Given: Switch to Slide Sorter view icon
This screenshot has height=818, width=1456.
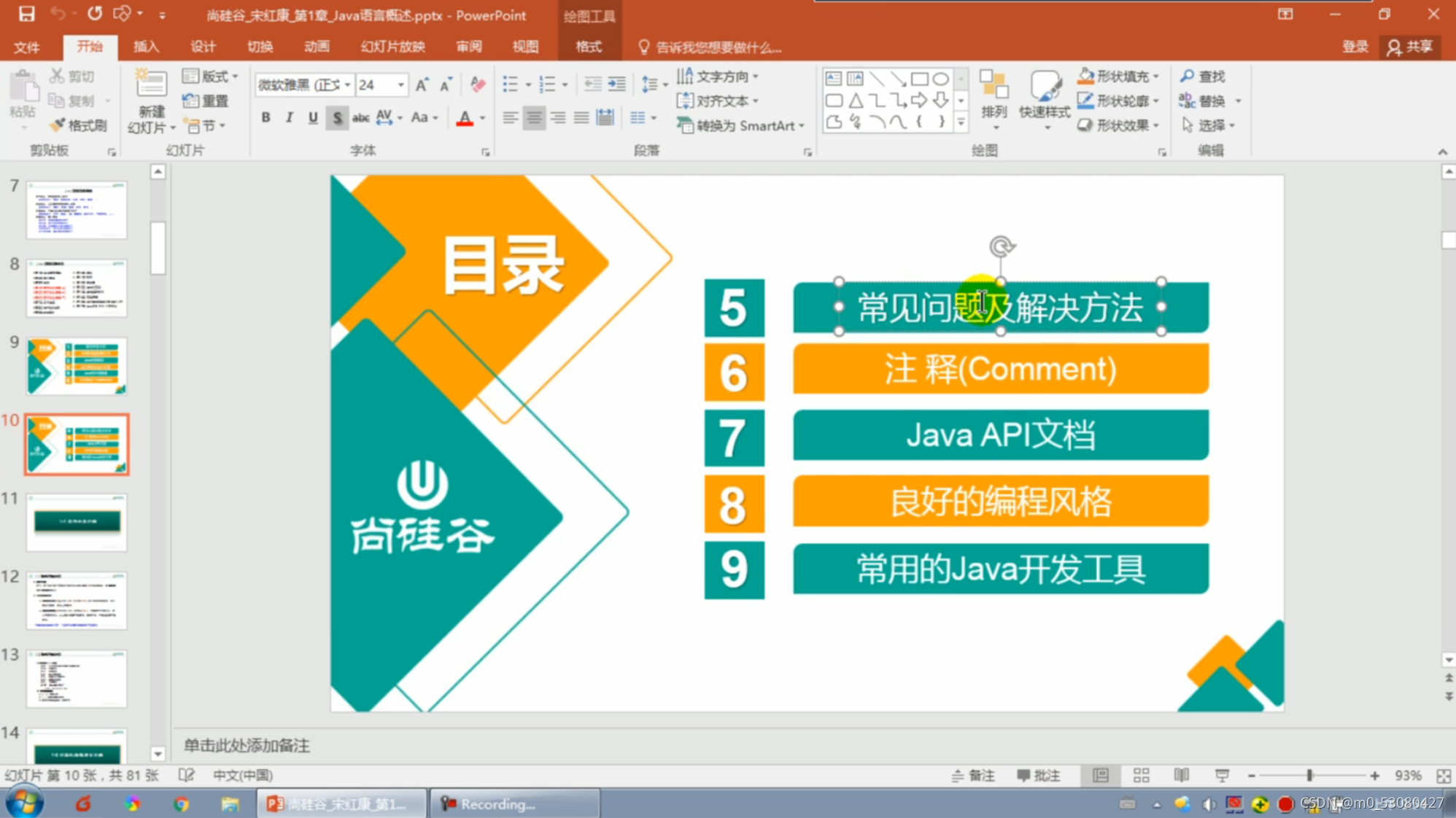Looking at the screenshot, I should point(1141,776).
